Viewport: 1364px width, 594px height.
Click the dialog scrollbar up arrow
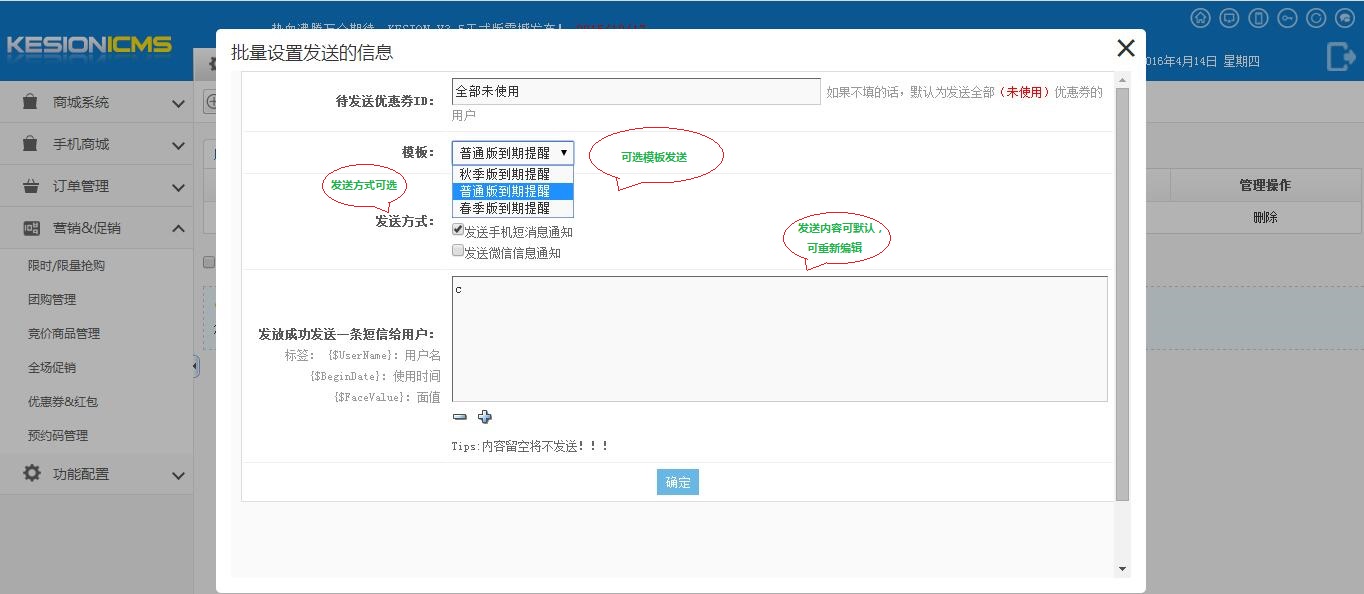pyautogui.click(x=1122, y=80)
